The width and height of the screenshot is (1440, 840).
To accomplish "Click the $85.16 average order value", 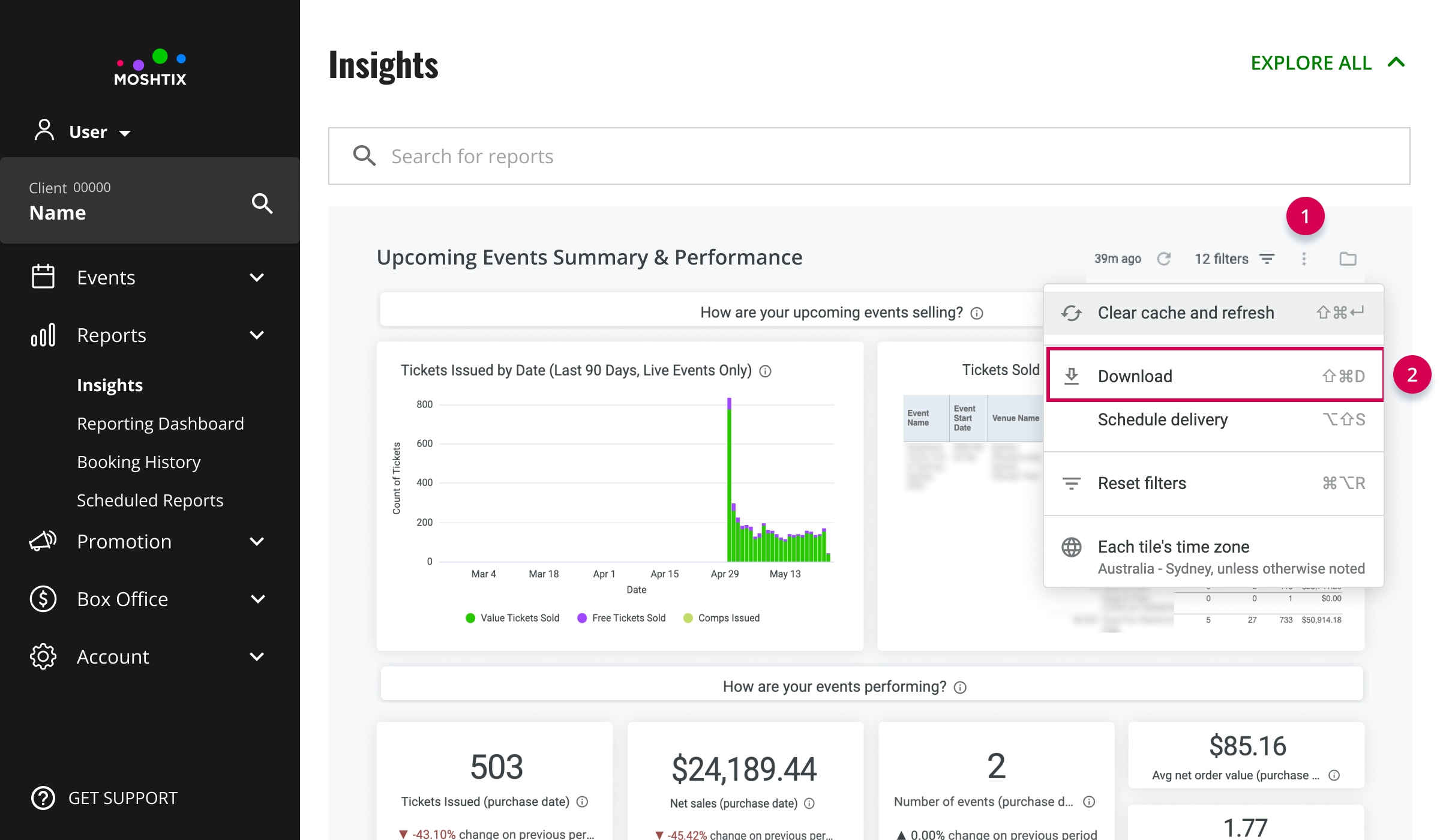I will tap(1247, 746).
